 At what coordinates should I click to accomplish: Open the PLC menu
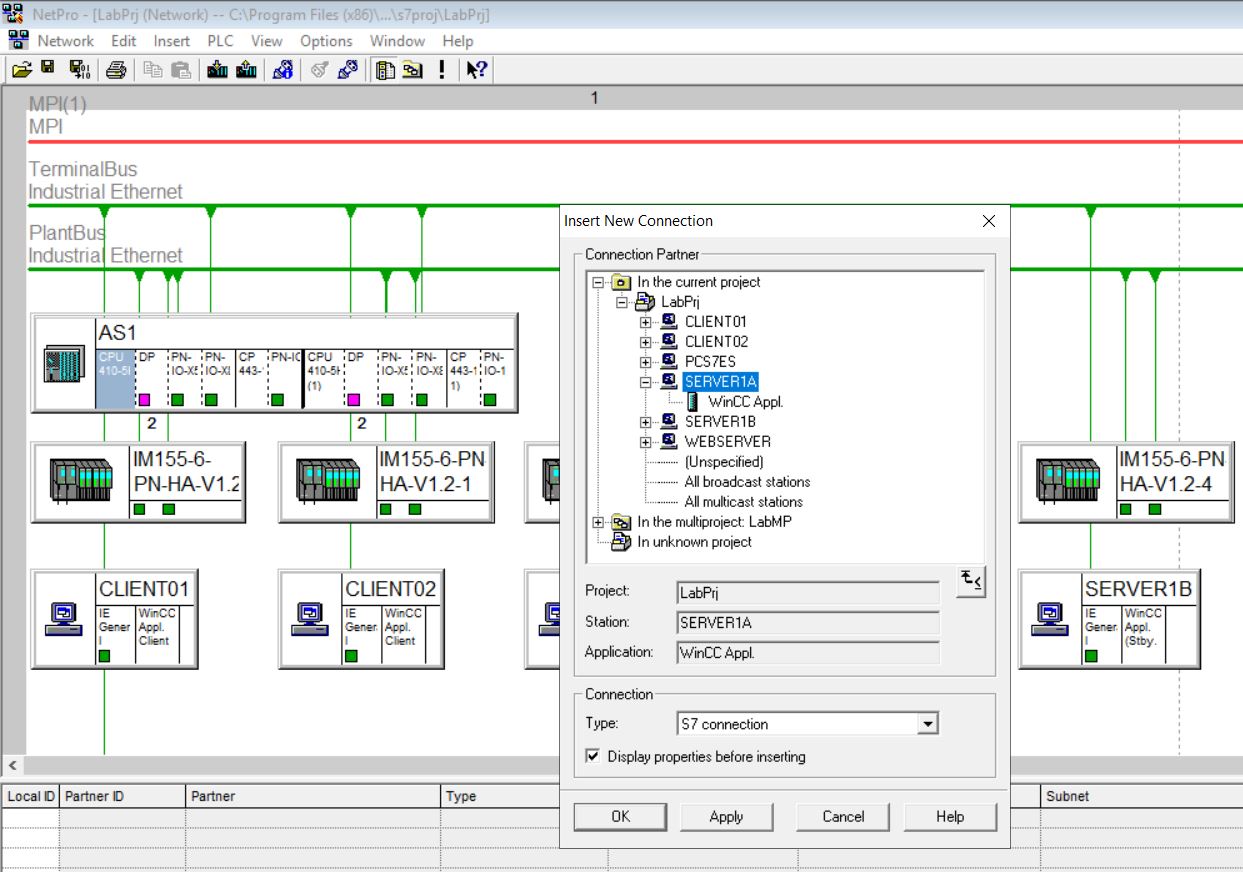click(x=220, y=41)
